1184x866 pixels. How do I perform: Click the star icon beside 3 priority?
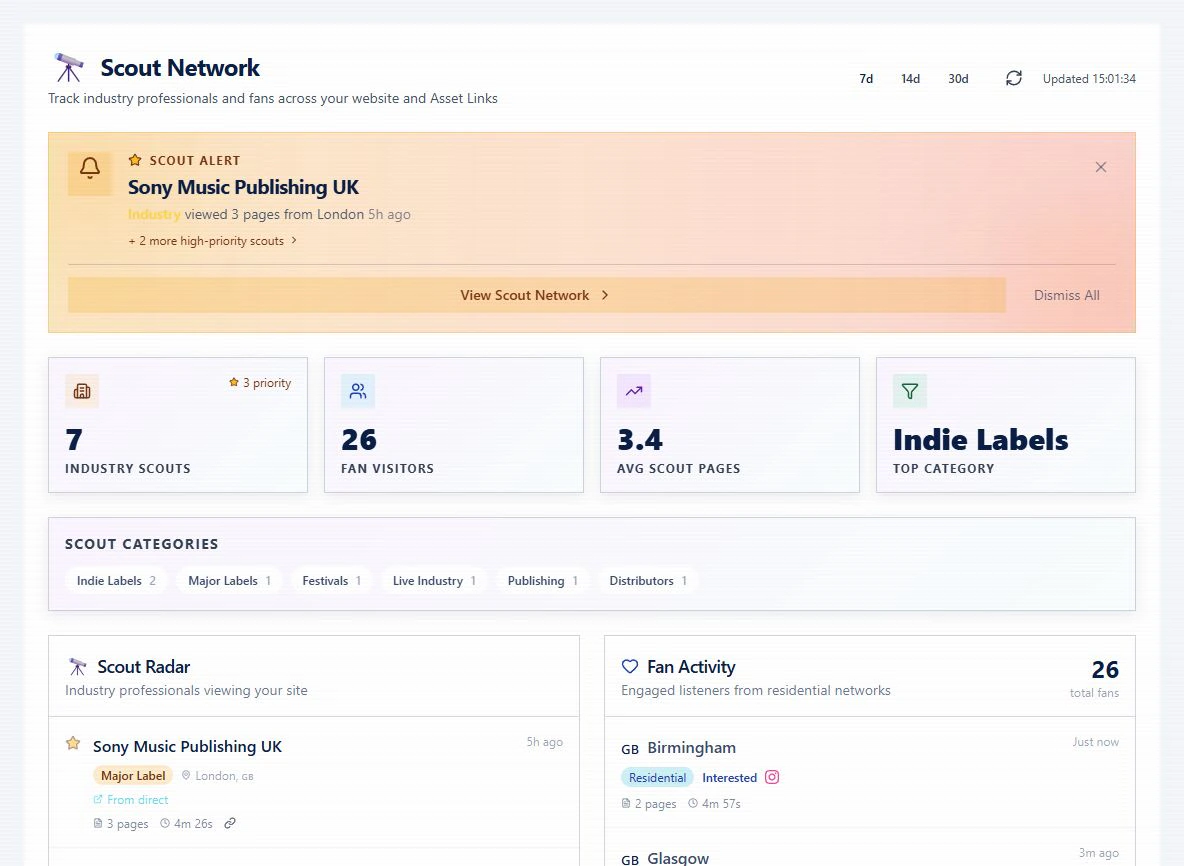pyautogui.click(x=234, y=383)
